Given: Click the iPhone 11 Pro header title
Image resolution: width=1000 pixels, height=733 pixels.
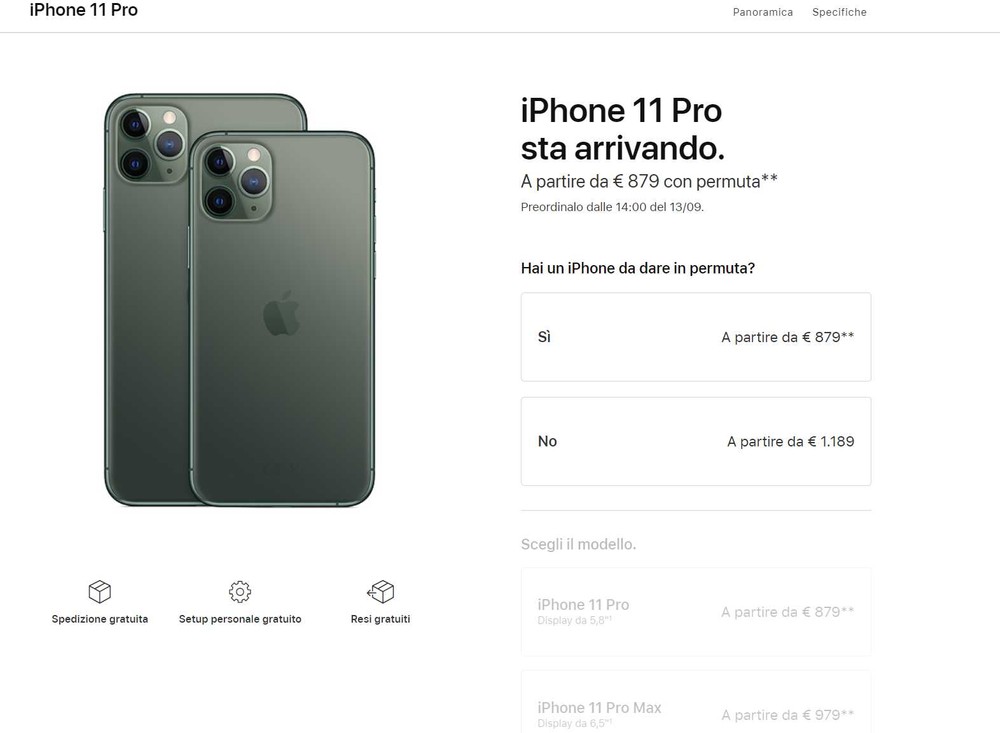Looking at the screenshot, I should coord(84,10).
